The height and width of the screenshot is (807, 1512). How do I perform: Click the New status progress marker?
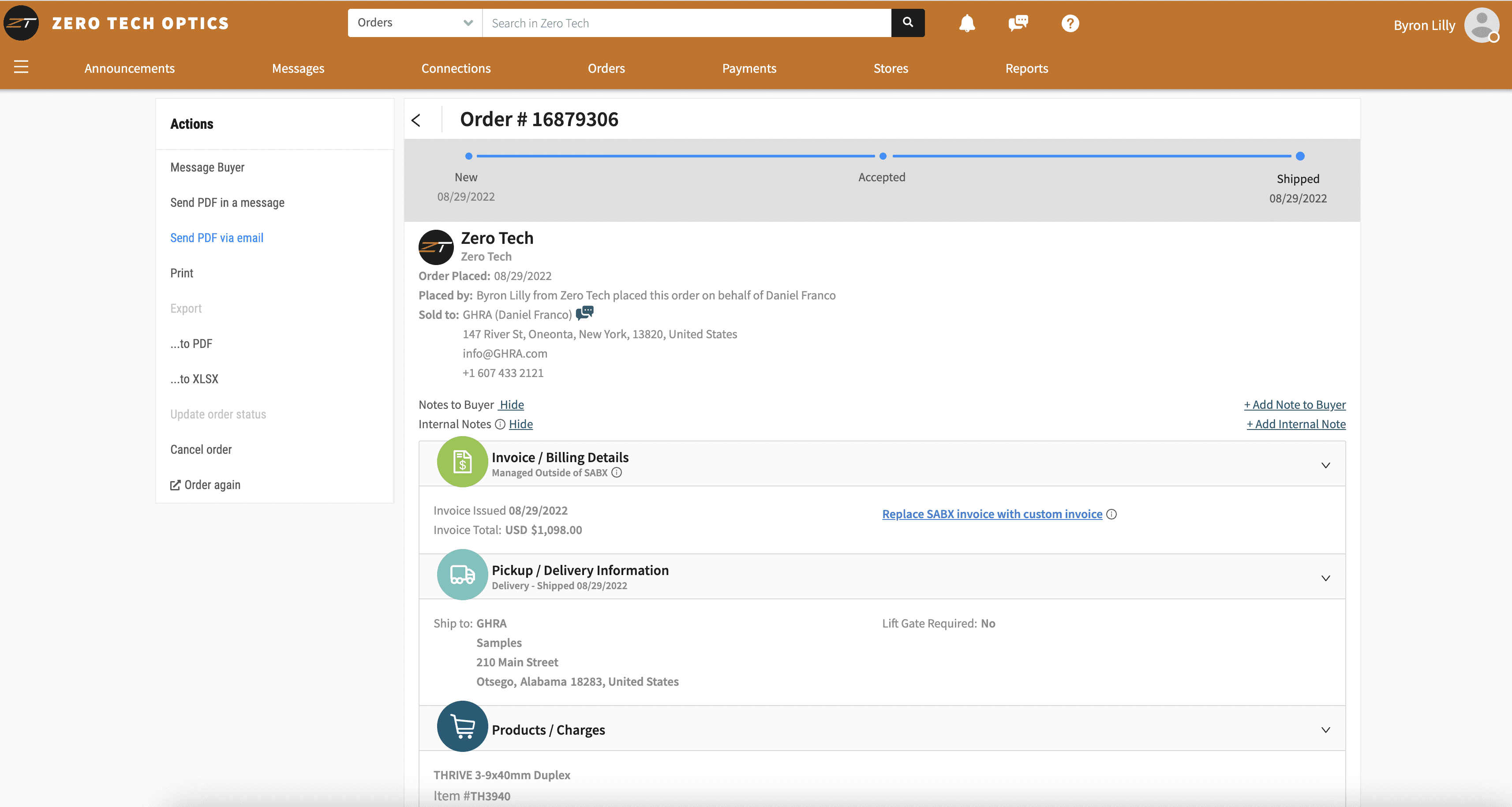point(468,156)
